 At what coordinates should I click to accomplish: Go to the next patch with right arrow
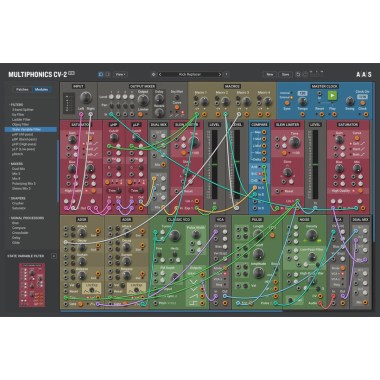(220, 74)
